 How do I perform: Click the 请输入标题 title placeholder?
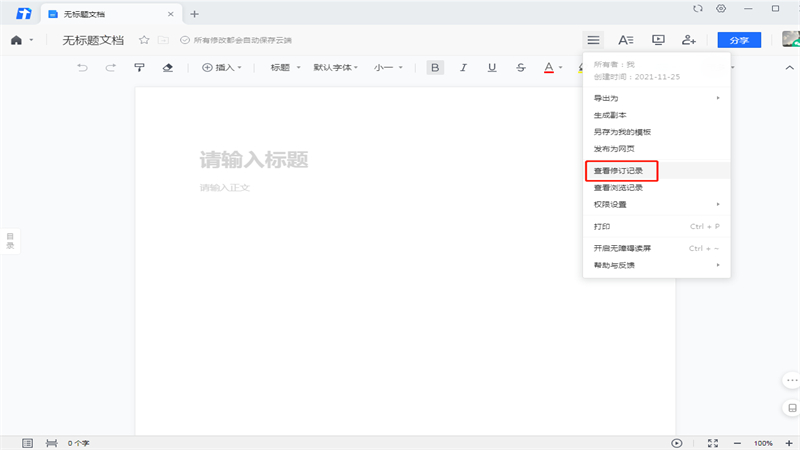click(x=254, y=160)
